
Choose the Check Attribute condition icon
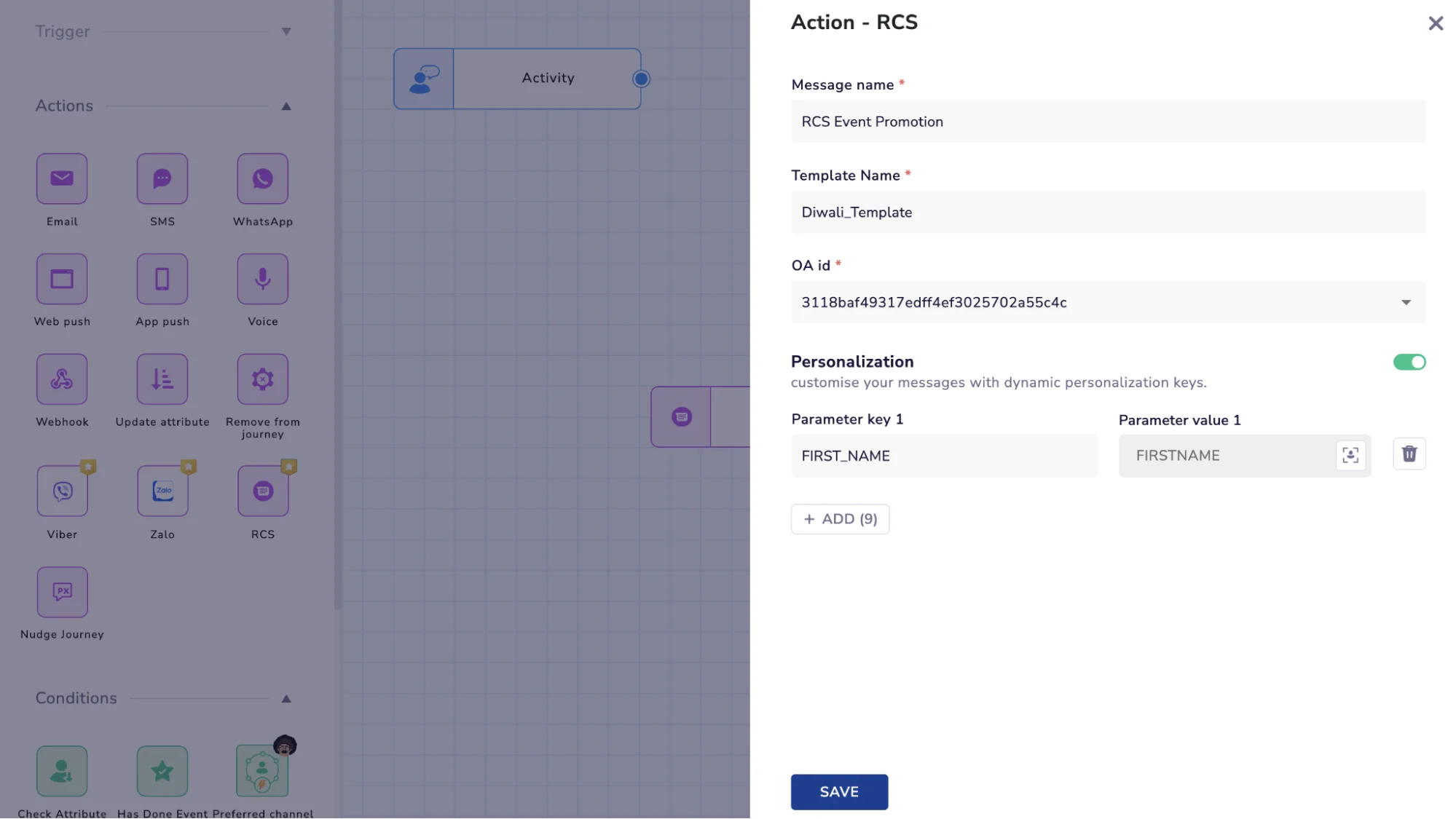click(62, 771)
